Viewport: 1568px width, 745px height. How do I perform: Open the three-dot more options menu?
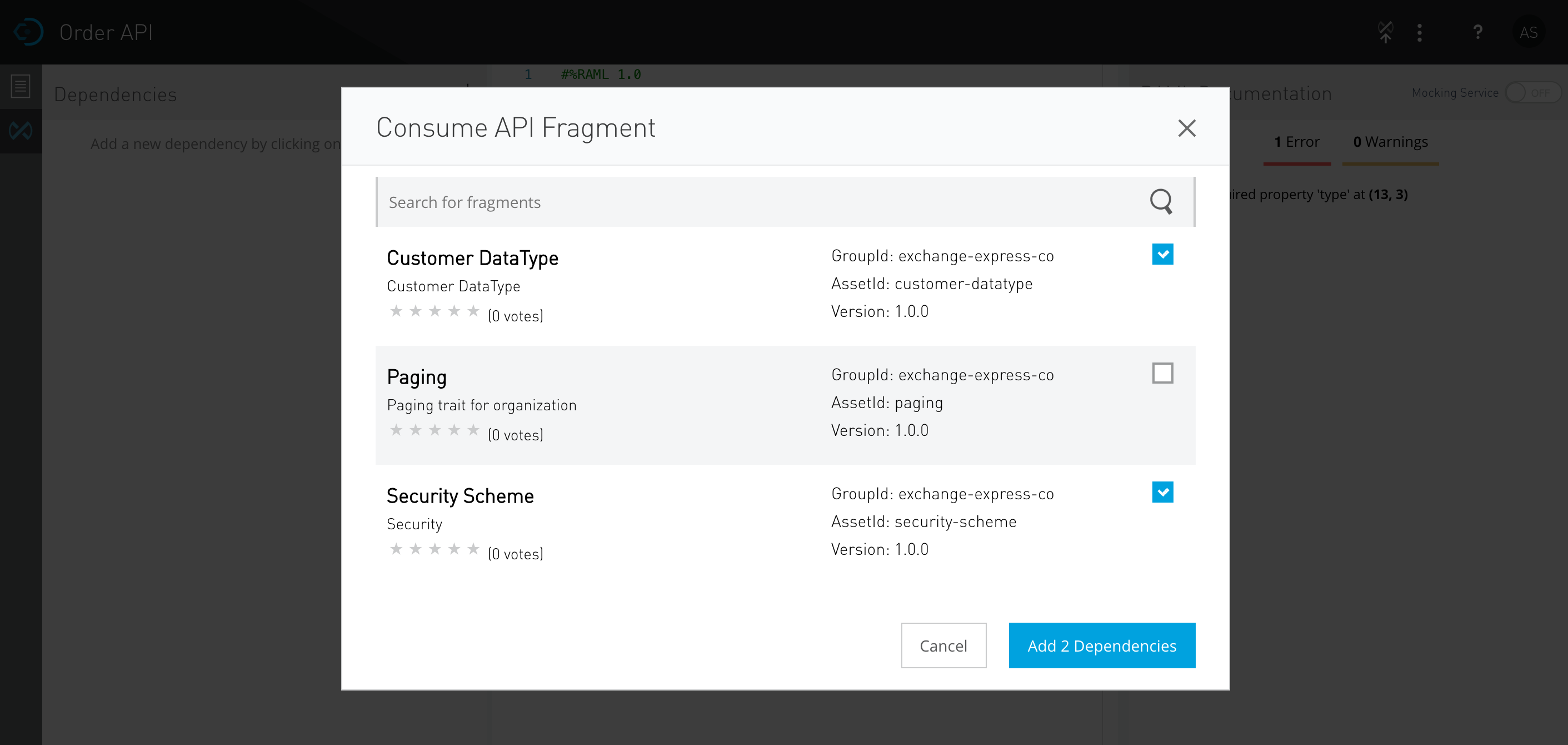pos(1420,32)
